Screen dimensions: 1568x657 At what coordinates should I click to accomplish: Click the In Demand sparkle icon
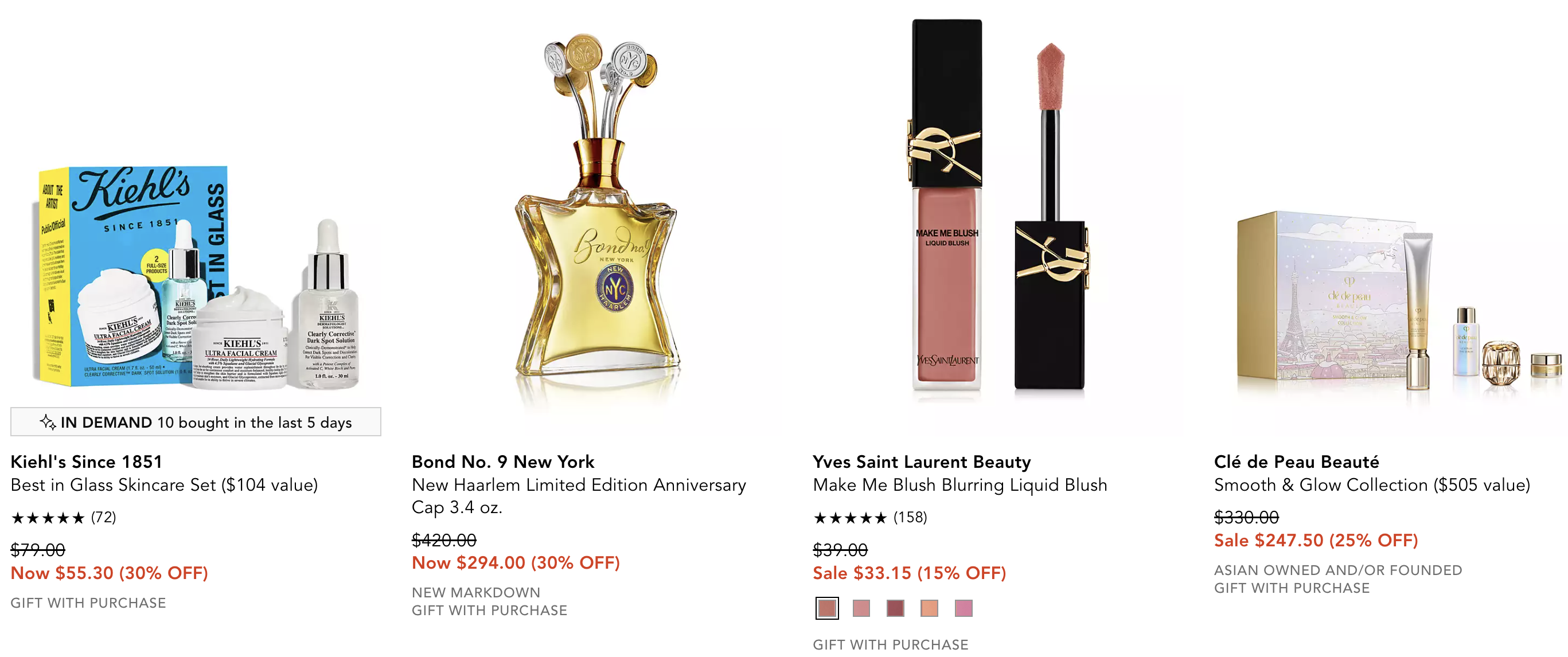(48, 421)
